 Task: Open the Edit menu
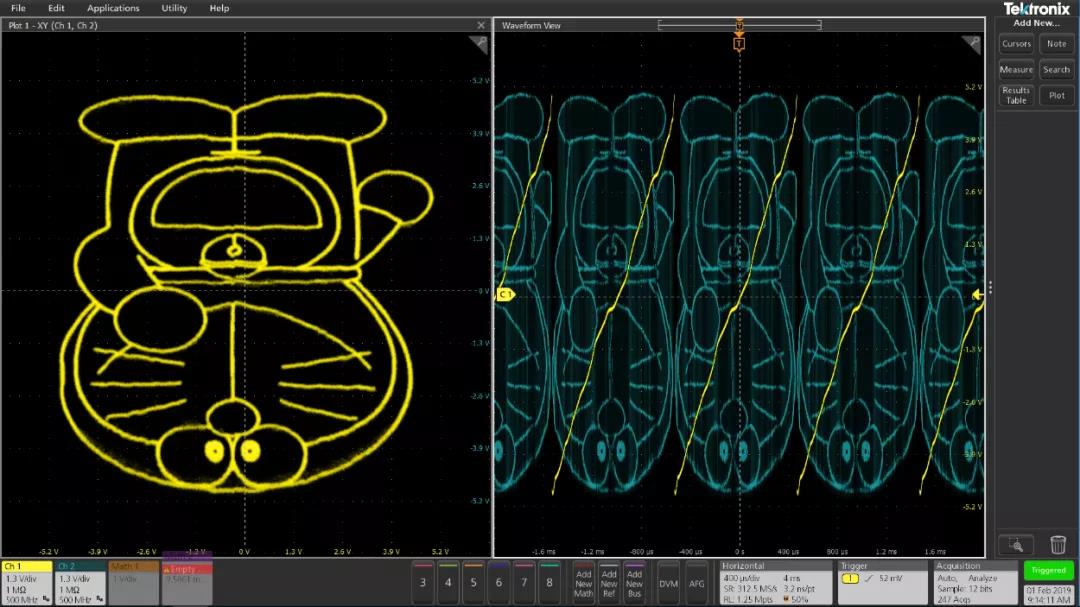coord(56,8)
